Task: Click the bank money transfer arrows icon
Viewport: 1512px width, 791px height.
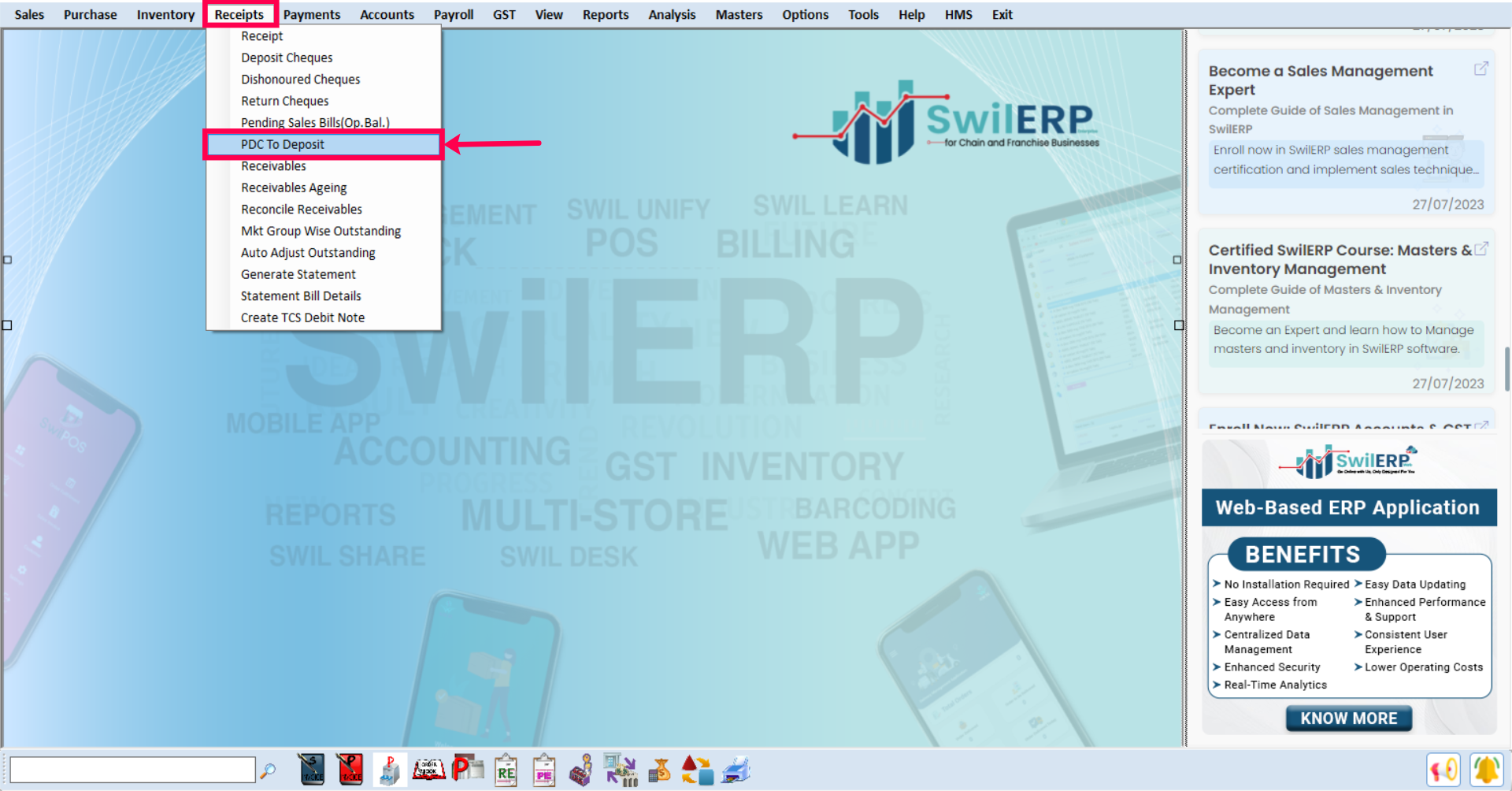Action: coord(621,770)
